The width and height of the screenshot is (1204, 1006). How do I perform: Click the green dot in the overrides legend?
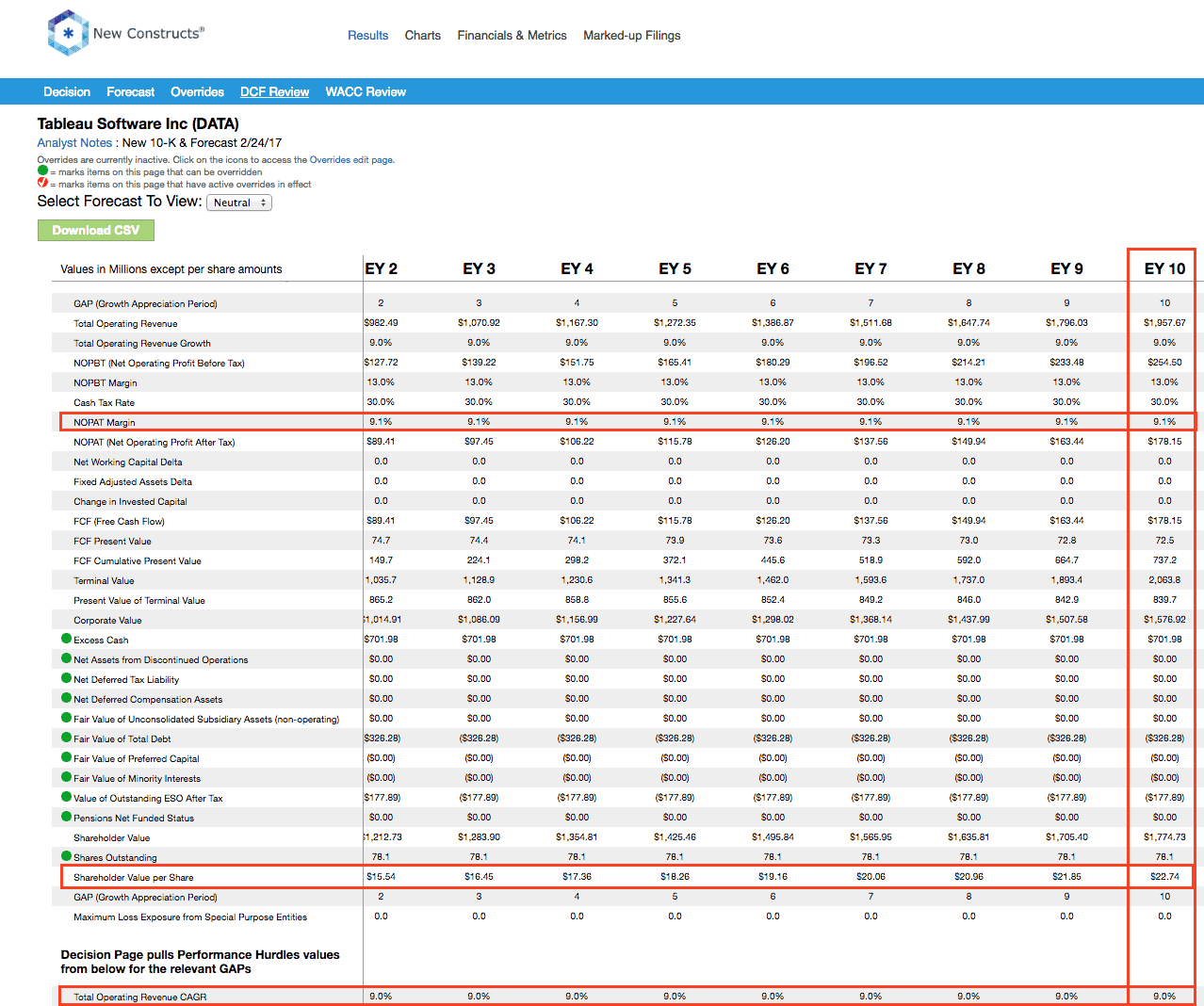pyautogui.click(x=42, y=170)
